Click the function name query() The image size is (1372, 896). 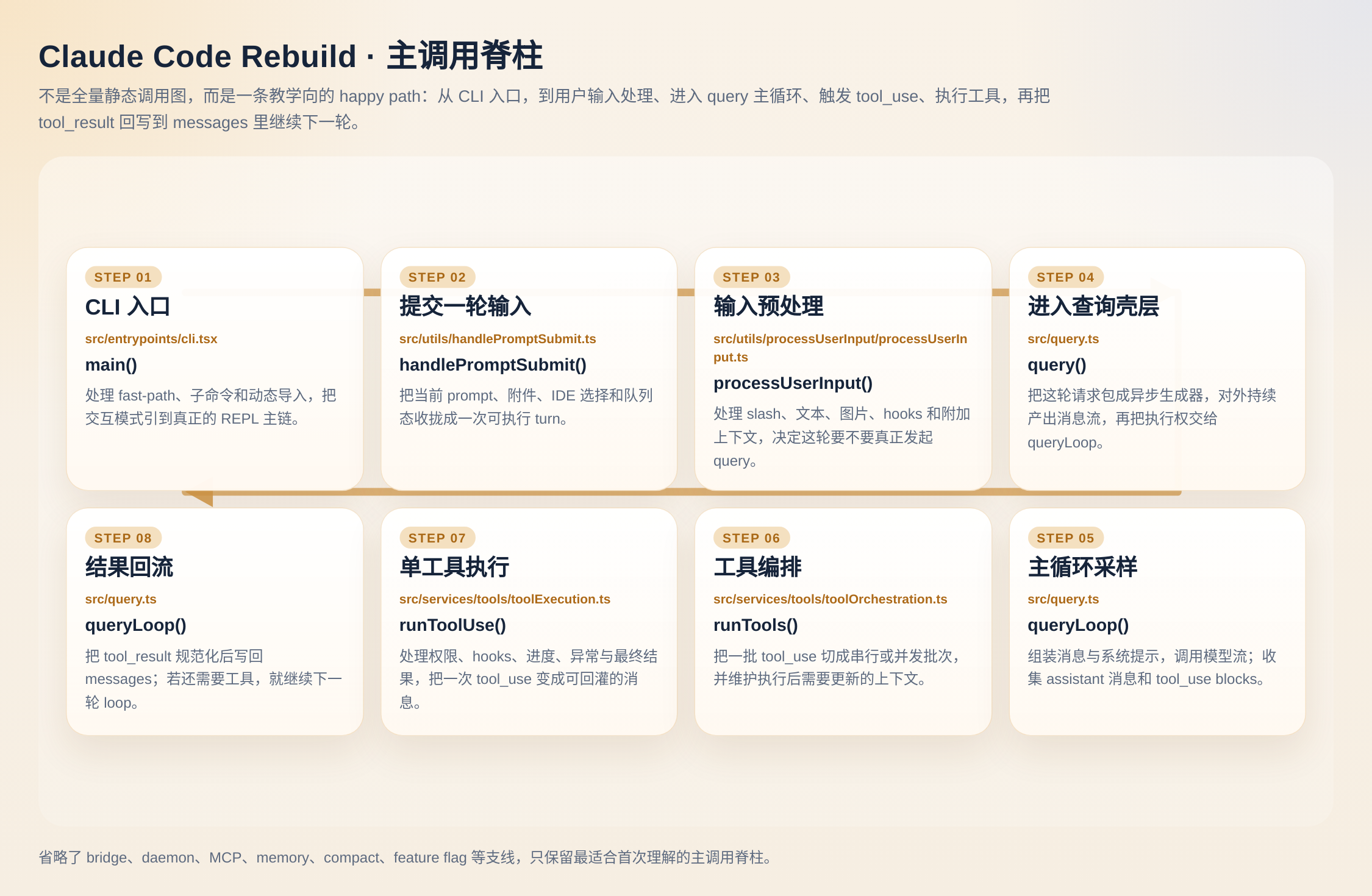tap(1057, 365)
